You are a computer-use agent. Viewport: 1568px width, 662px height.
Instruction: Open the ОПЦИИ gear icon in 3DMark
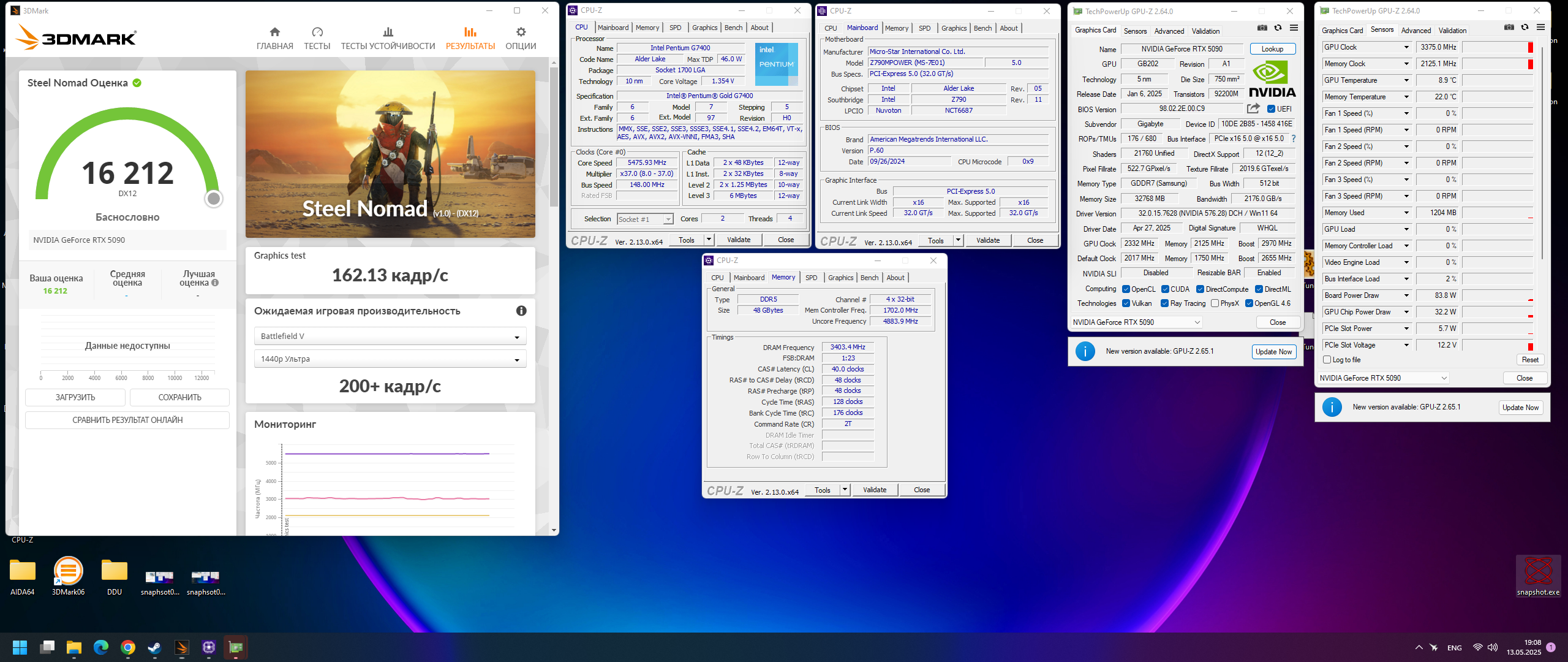coord(521,32)
